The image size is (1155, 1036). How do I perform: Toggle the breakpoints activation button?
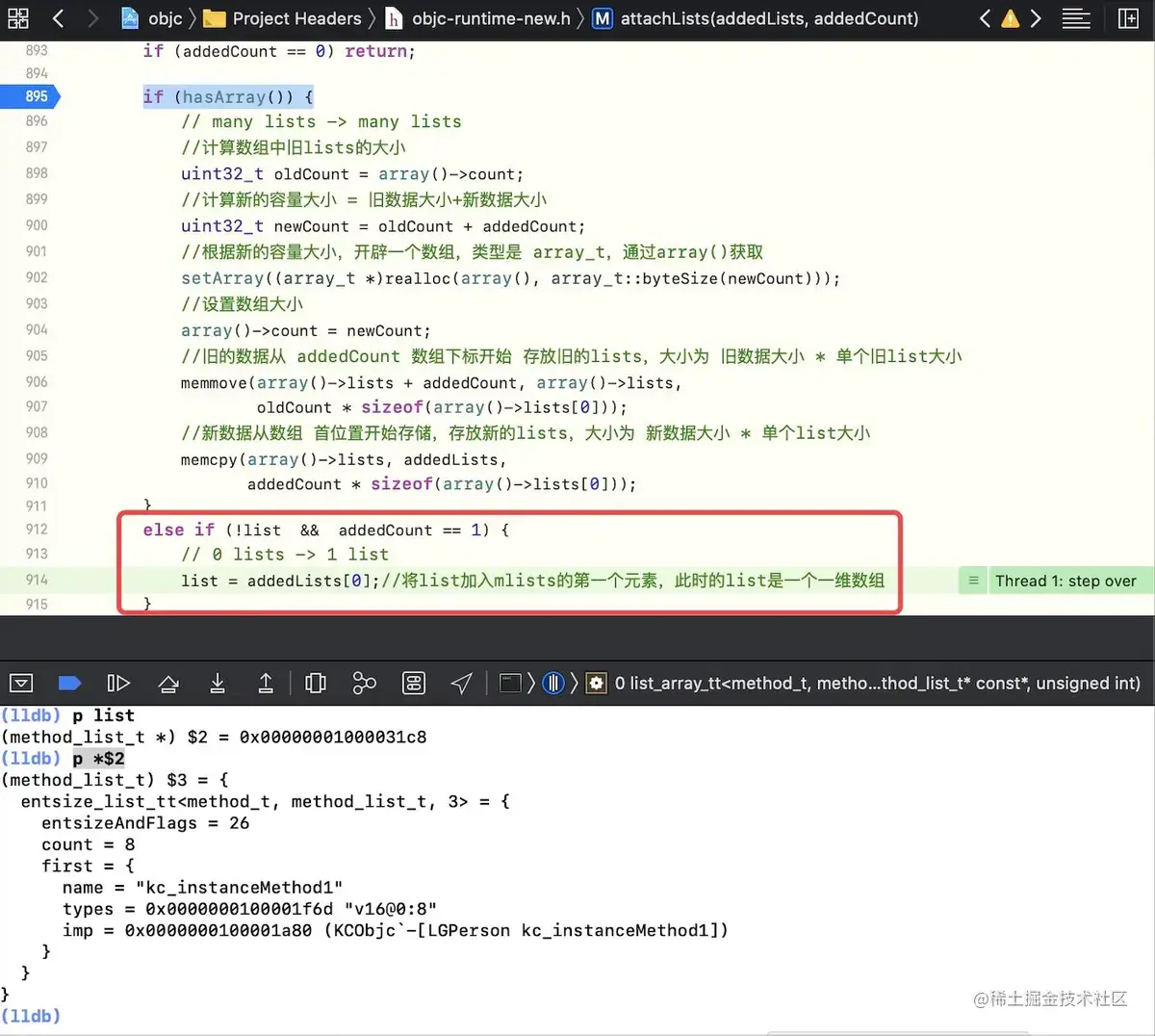69,684
